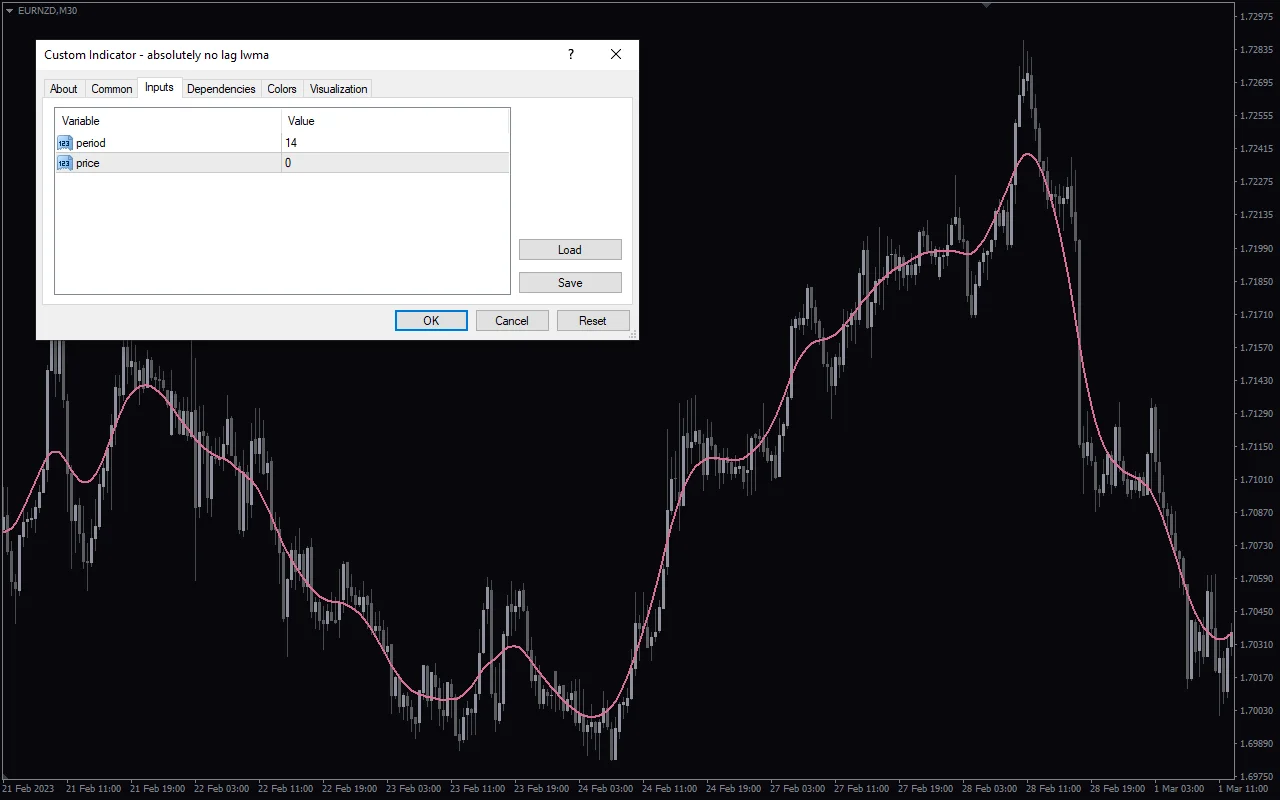This screenshot has width=1280, height=800.
Task: Cancel the indicator dialog
Action: pos(512,320)
